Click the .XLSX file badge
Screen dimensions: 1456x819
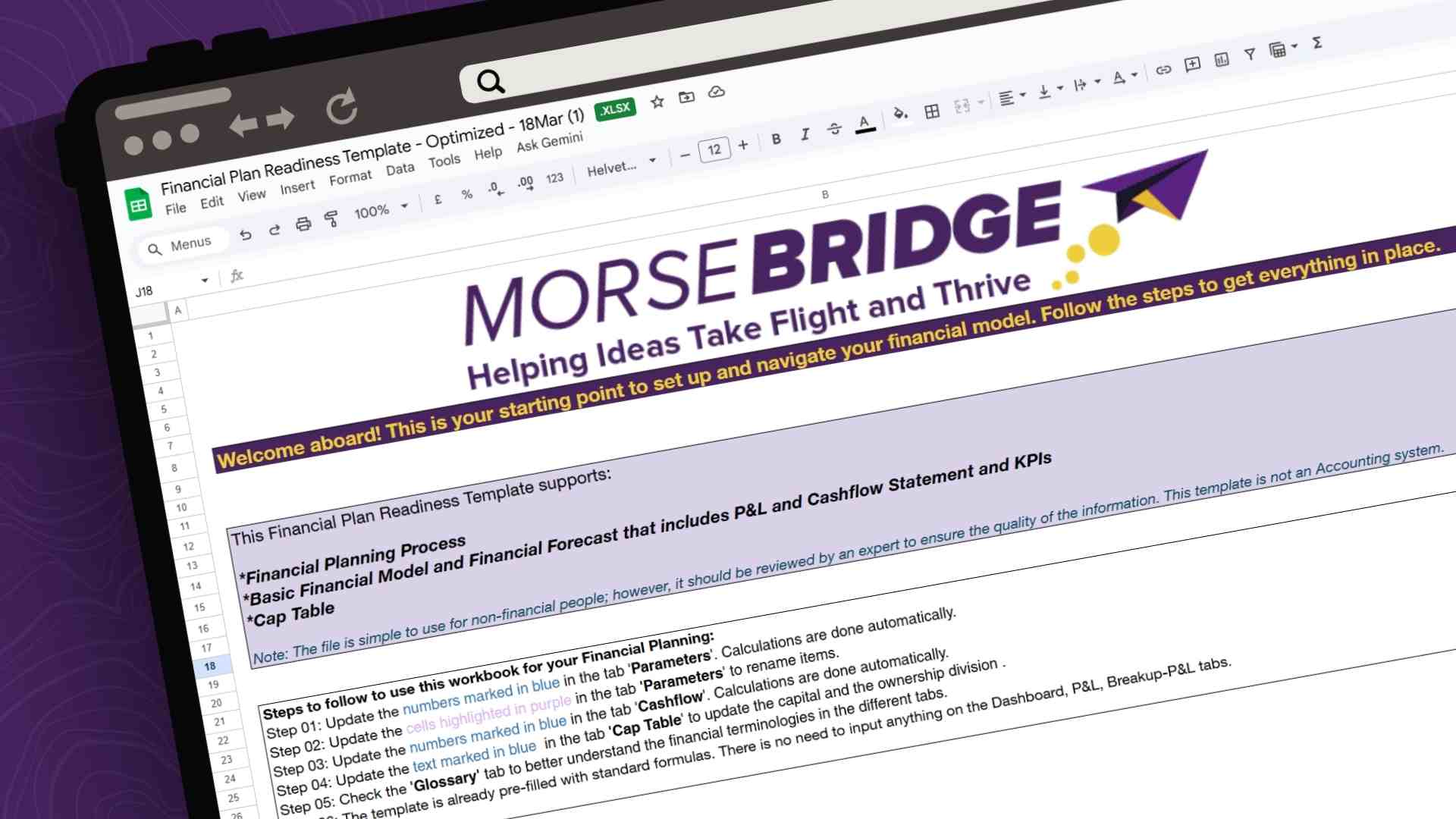[614, 109]
